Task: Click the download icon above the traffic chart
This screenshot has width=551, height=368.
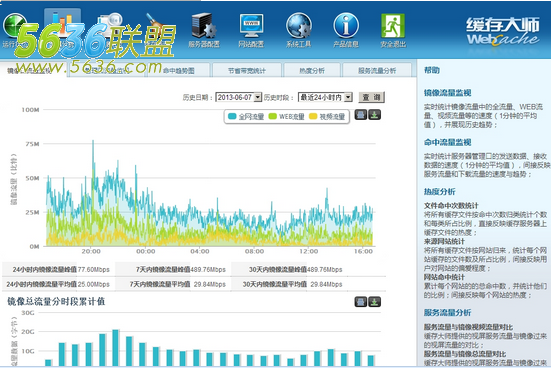Action: click(375, 115)
